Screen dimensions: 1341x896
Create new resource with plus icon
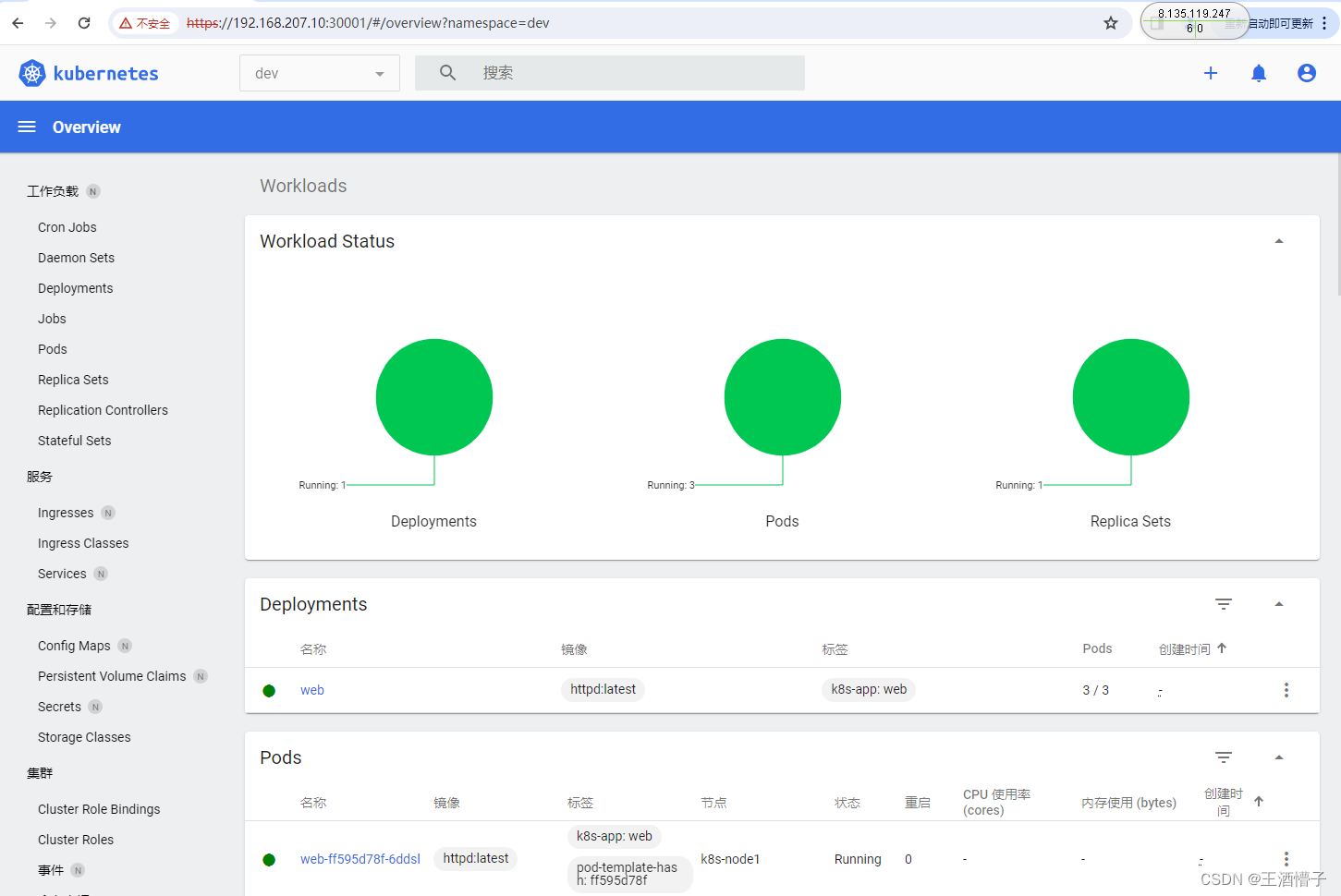pyautogui.click(x=1211, y=73)
